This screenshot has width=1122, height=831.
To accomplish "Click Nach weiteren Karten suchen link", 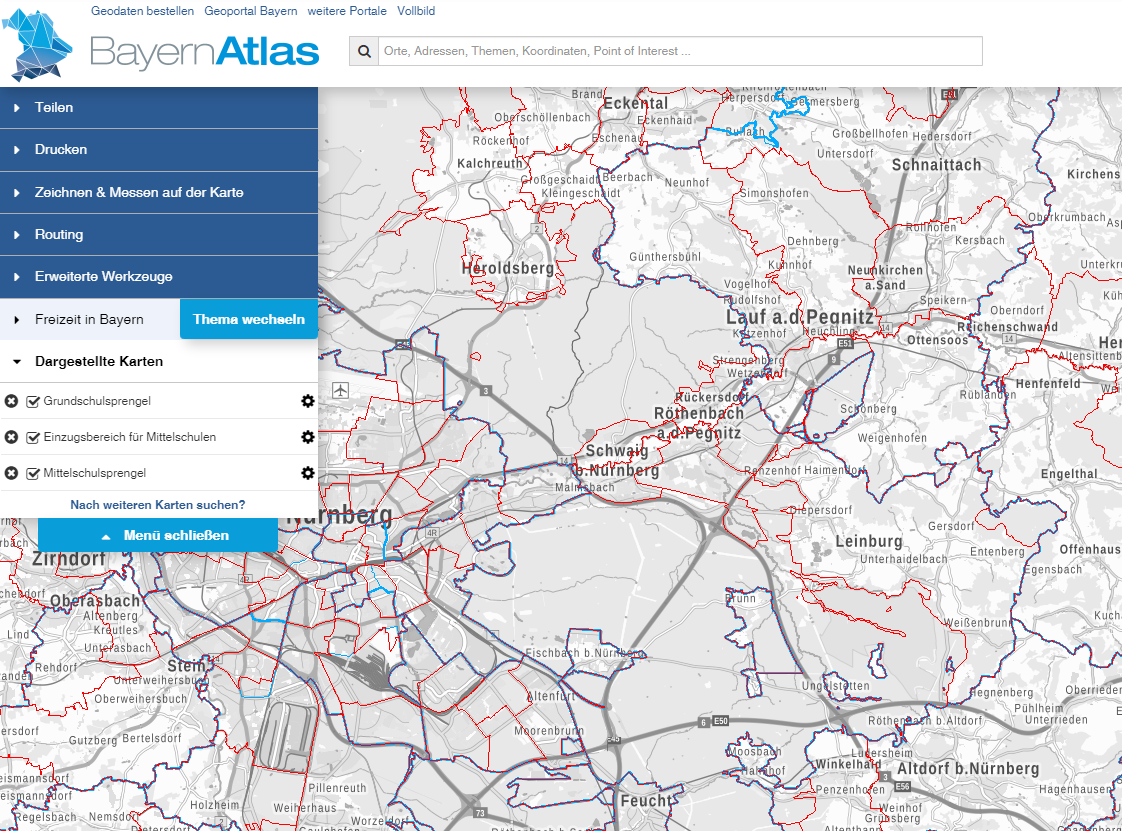I will [157, 505].
